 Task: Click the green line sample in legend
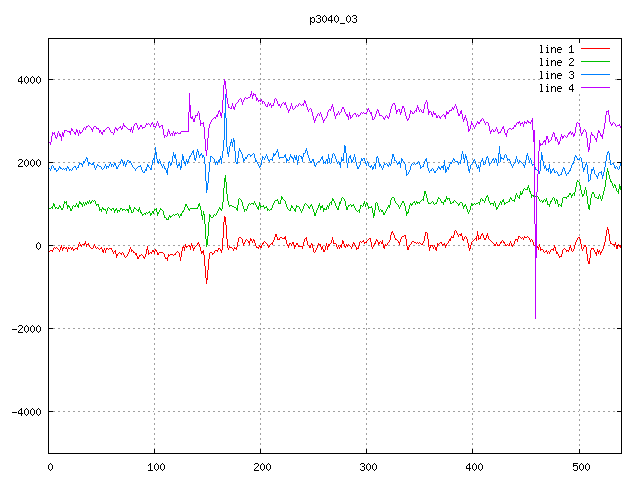tap(596, 62)
